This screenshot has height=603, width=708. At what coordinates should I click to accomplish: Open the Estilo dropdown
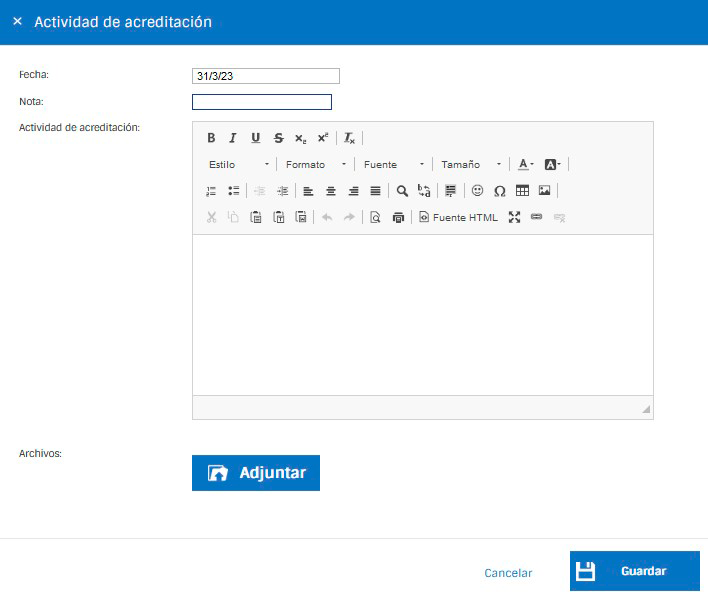point(238,164)
